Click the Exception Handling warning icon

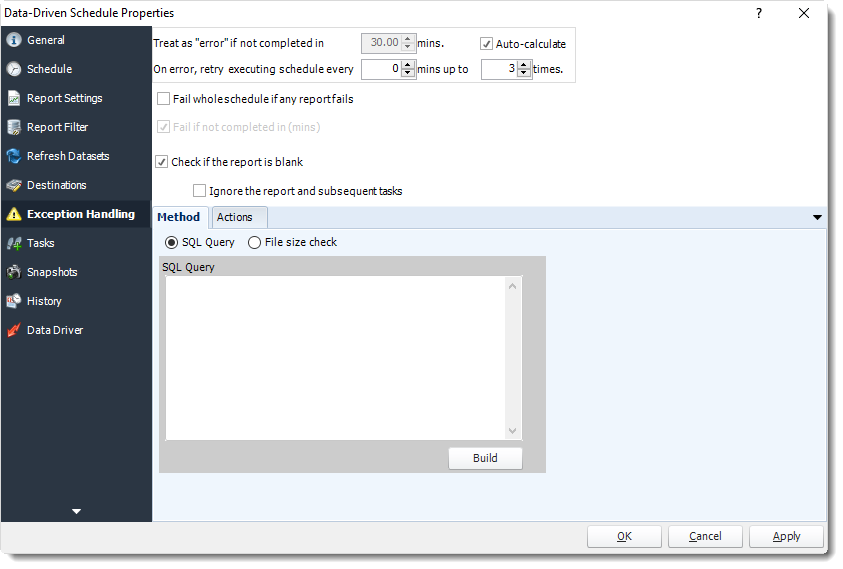(14, 214)
